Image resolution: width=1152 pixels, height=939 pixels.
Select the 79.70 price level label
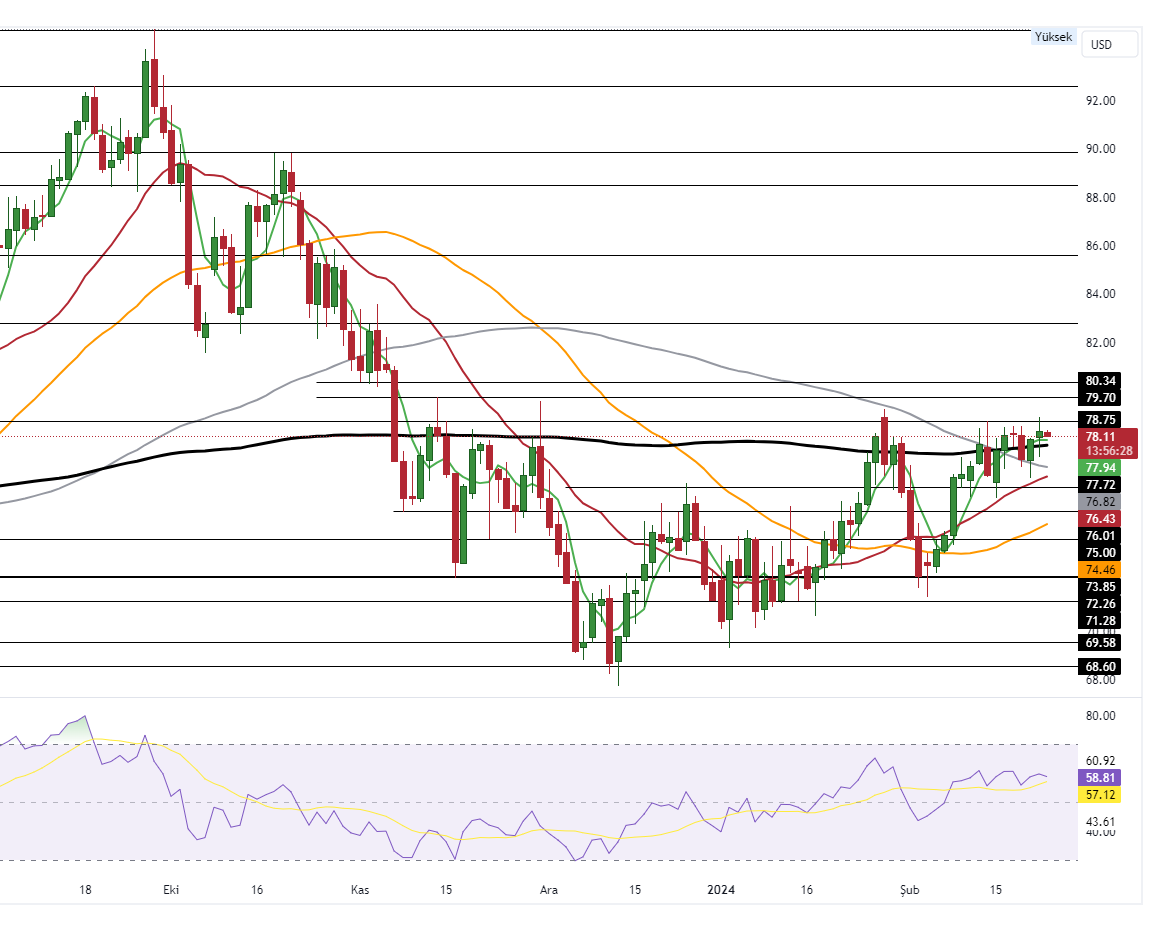click(x=1100, y=397)
